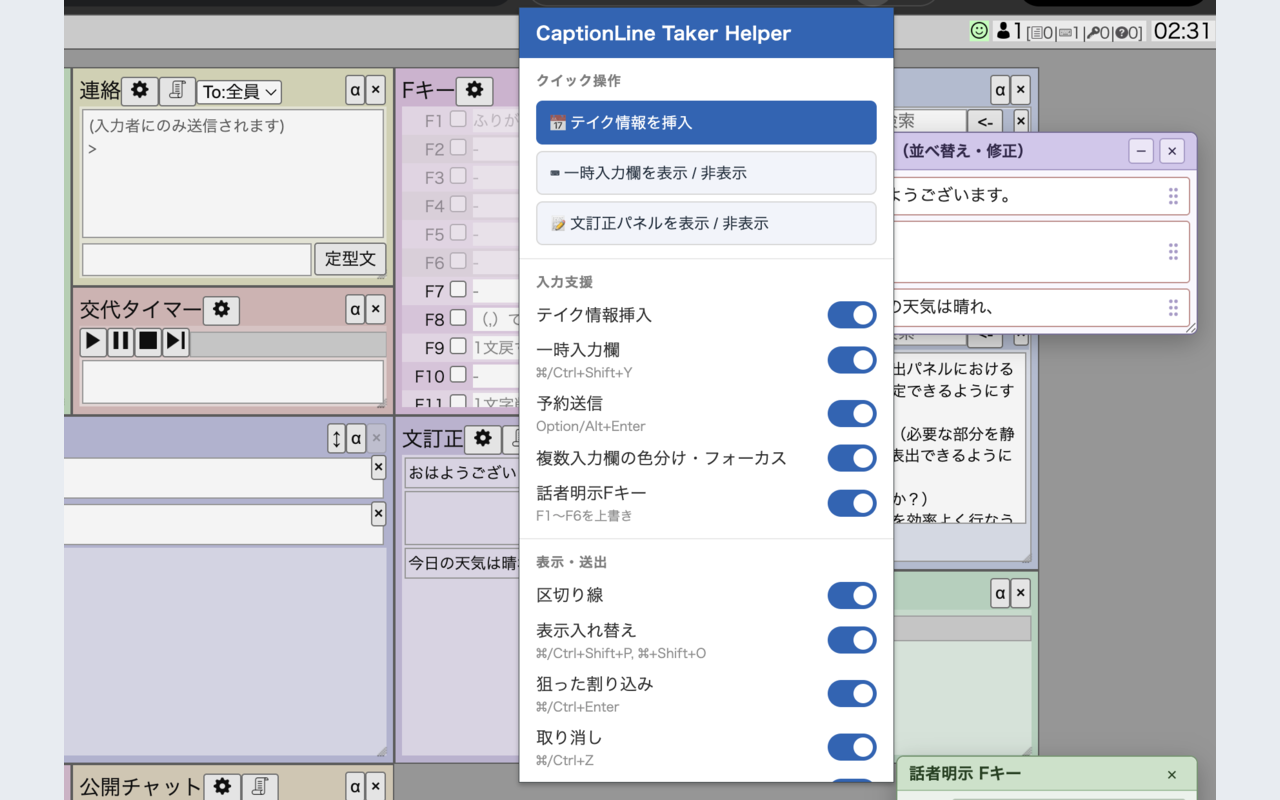1280x800 pixels.
Task: Open the log scroll icon in 連絡 panel
Action: (177, 91)
